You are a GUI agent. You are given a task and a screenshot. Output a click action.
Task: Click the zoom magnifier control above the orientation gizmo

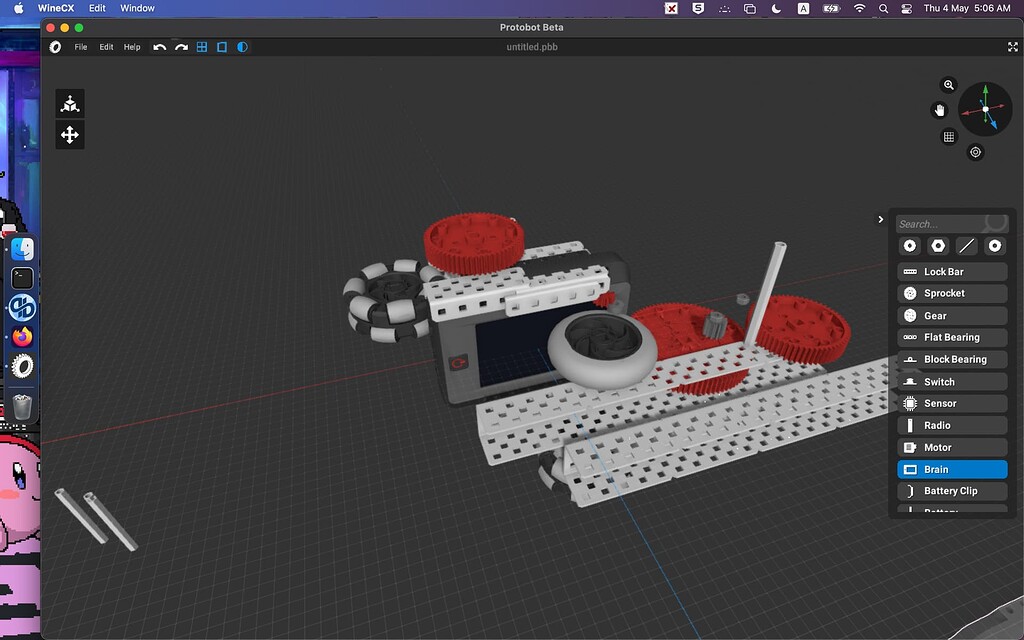pyautogui.click(x=948, y=84)
